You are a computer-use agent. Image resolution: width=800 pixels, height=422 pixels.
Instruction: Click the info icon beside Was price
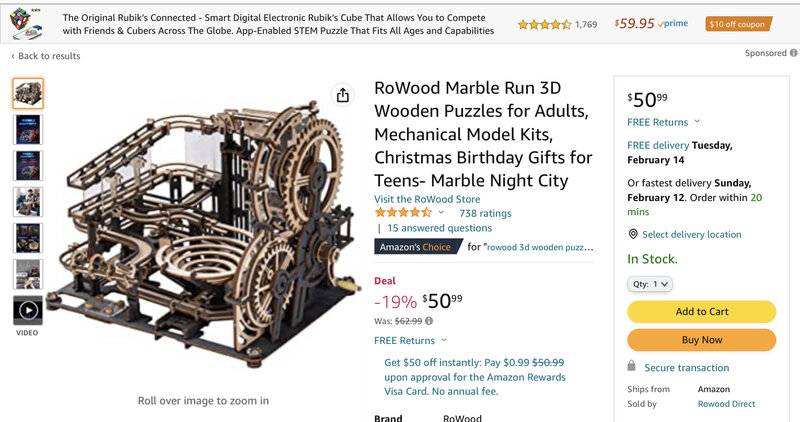click(429, 321)
